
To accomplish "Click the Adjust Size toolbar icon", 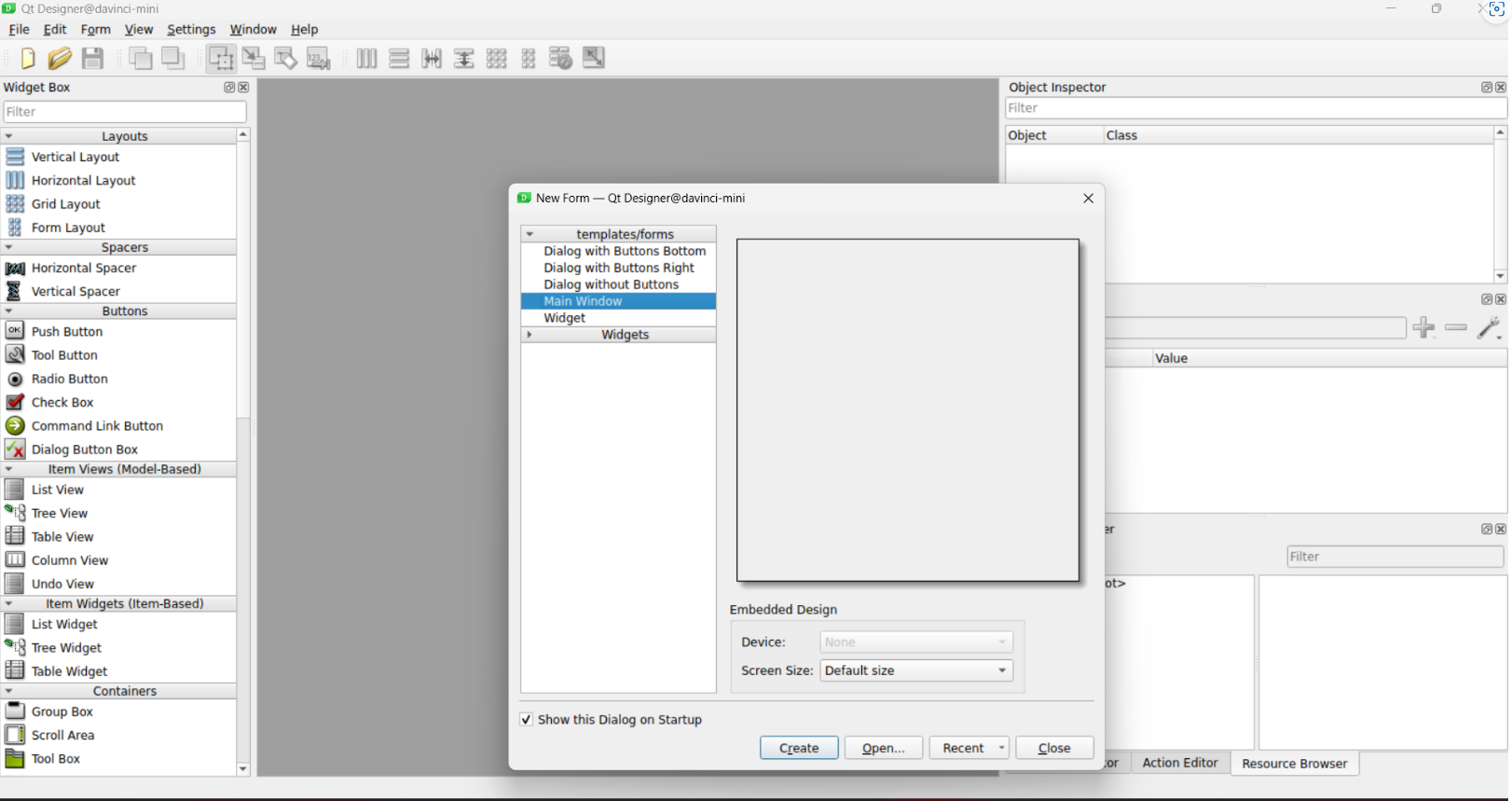I will pos(594,59).
